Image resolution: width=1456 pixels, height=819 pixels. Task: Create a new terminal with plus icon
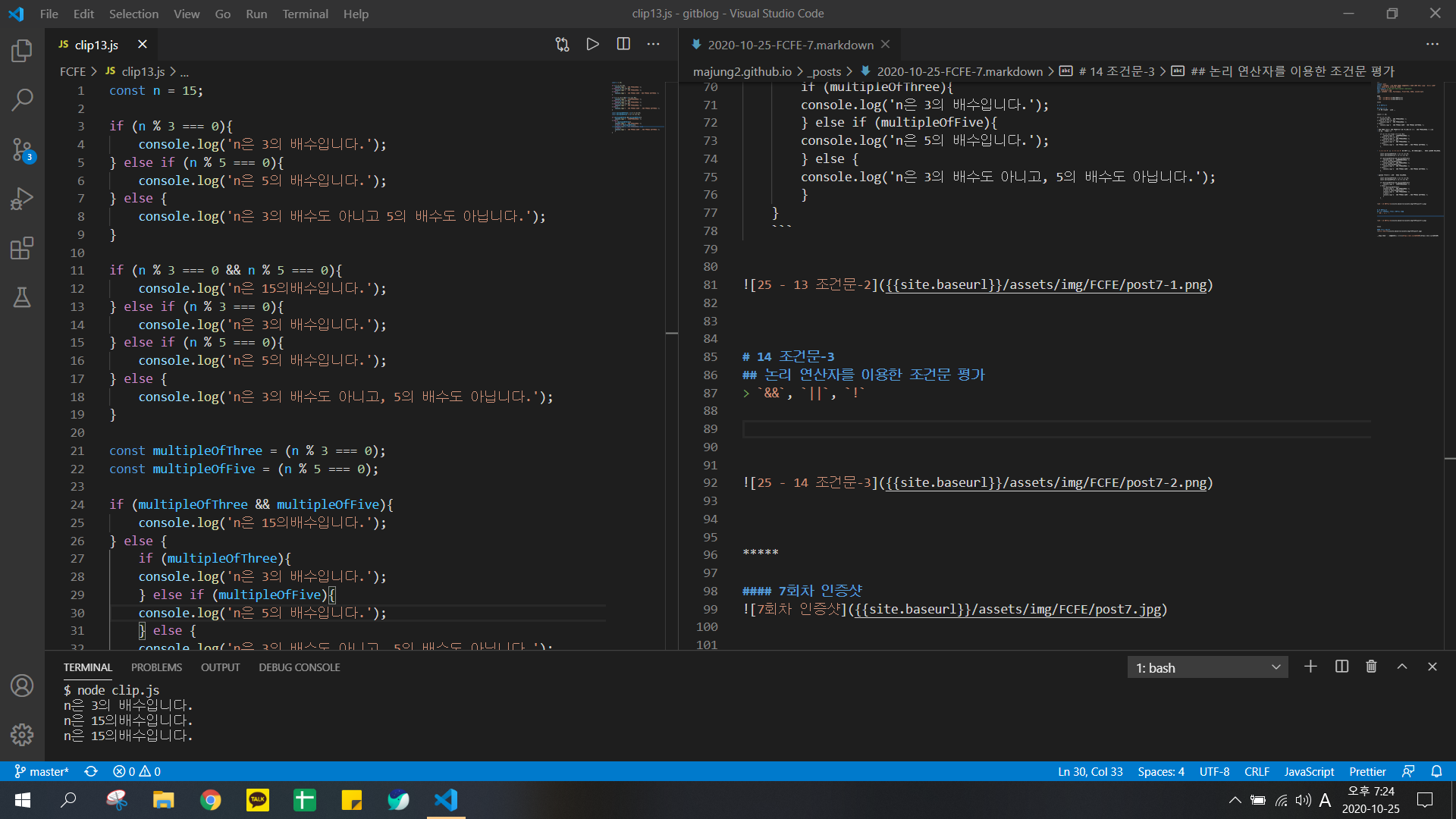pyautogui.click(x=1310, y=667)
